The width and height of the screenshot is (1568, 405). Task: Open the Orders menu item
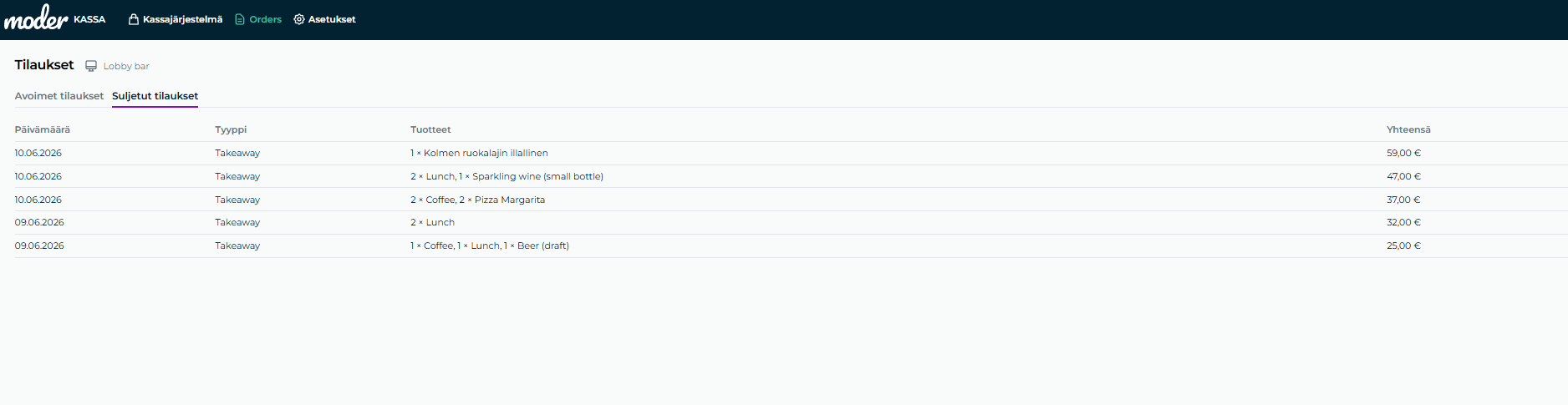258,19
